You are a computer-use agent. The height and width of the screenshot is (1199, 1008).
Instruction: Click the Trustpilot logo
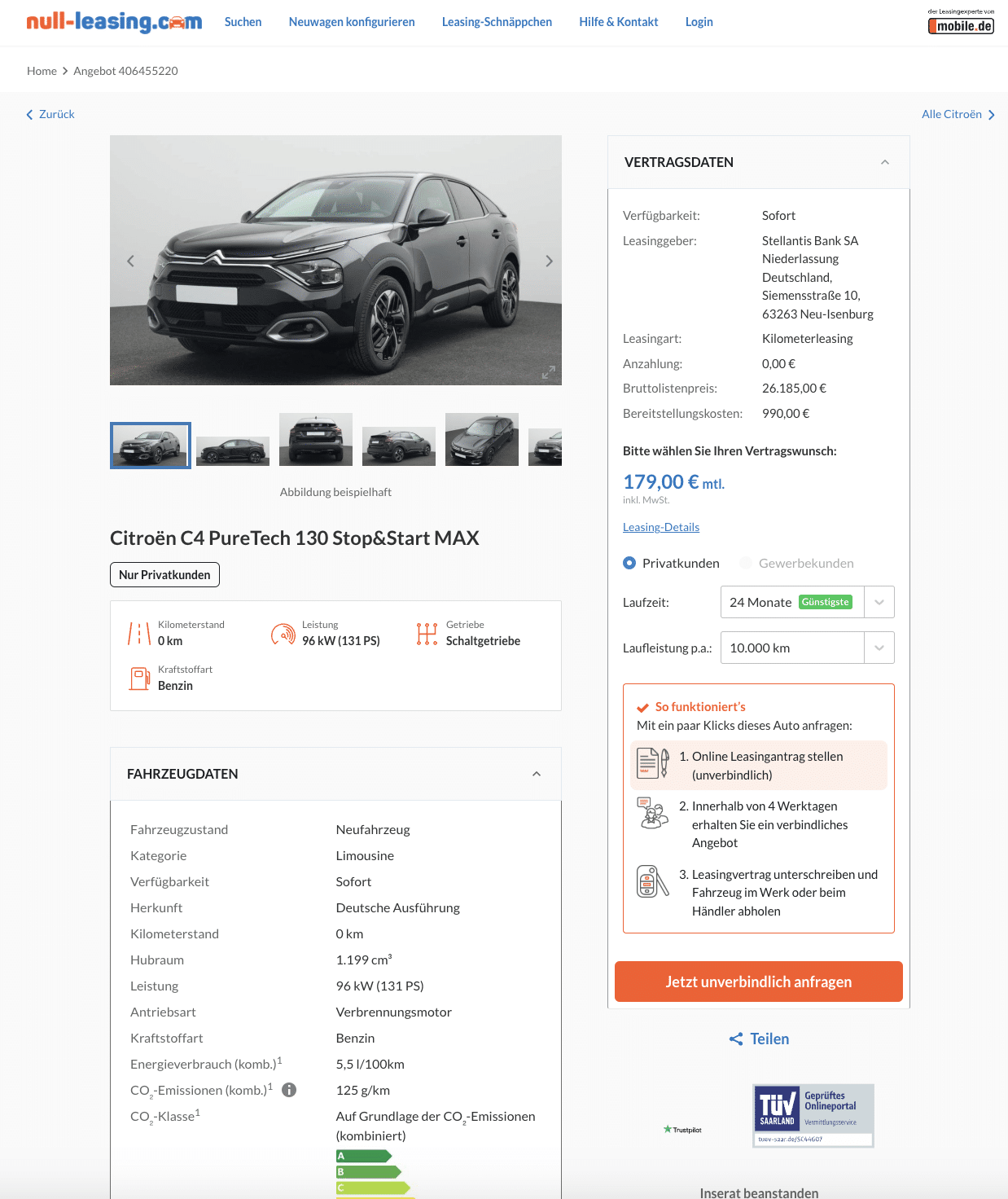tap(682, 1129)
